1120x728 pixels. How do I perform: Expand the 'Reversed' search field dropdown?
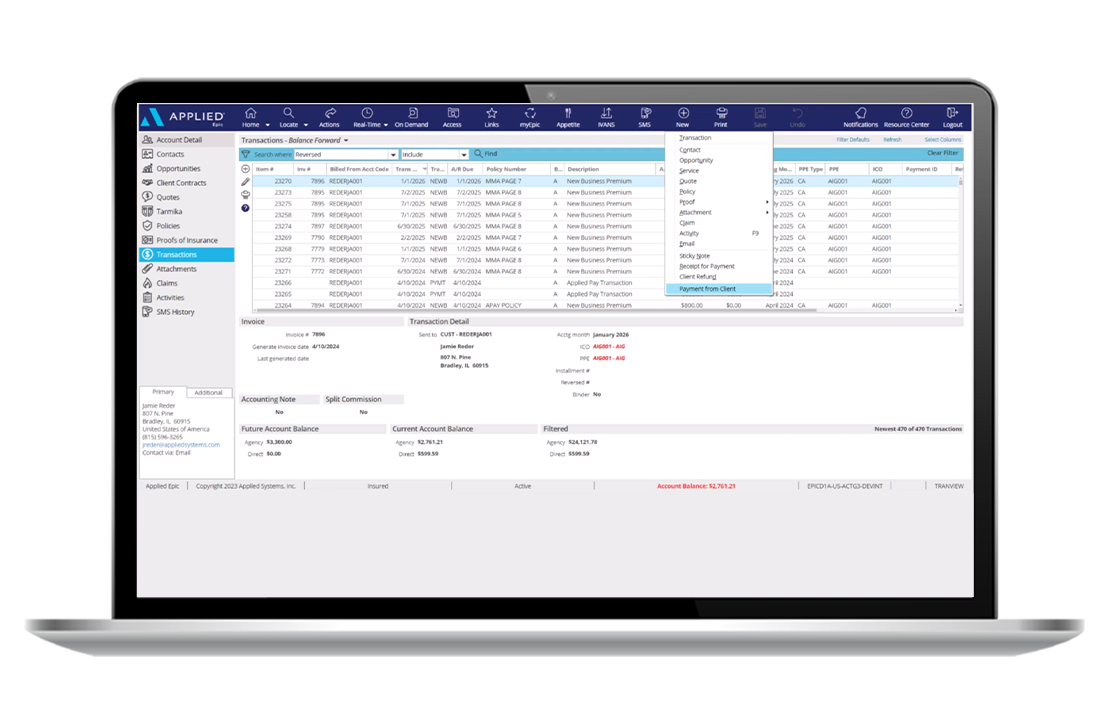(x=393, y=155)
